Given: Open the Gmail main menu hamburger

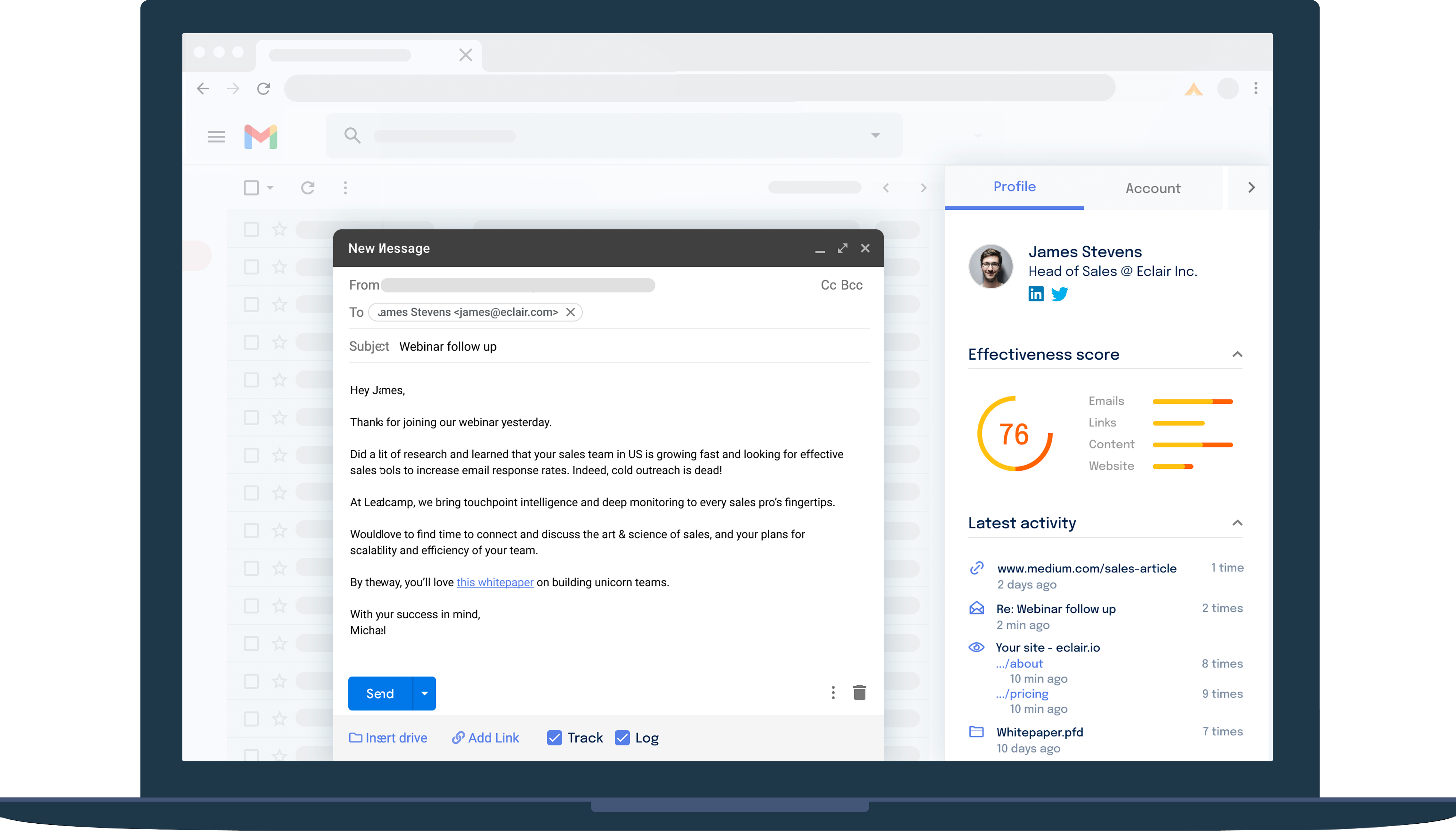Looking at the screenshot, I should coord(216,136).
